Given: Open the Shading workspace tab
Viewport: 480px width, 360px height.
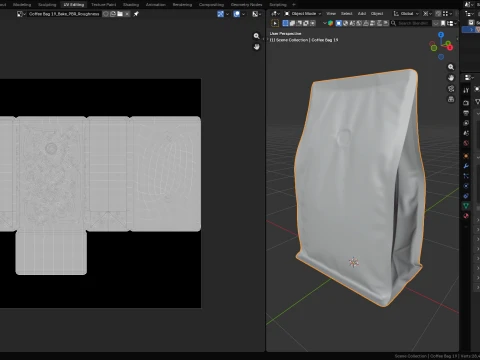Looking at the screenshot, I should [131, 5].
